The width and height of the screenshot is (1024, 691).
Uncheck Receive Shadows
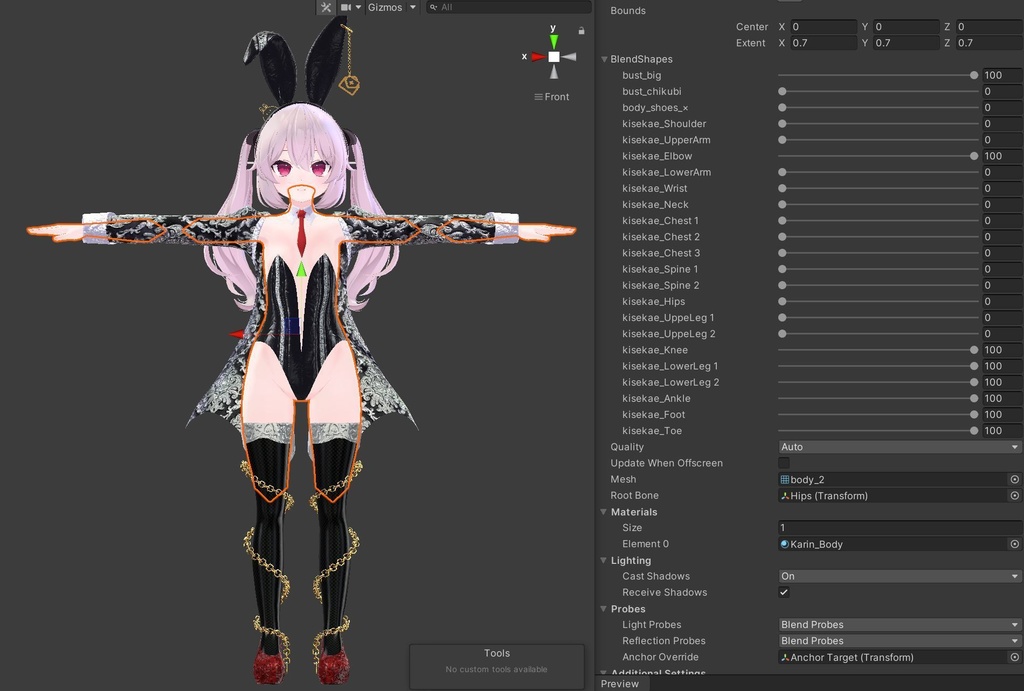click(783, 592)
